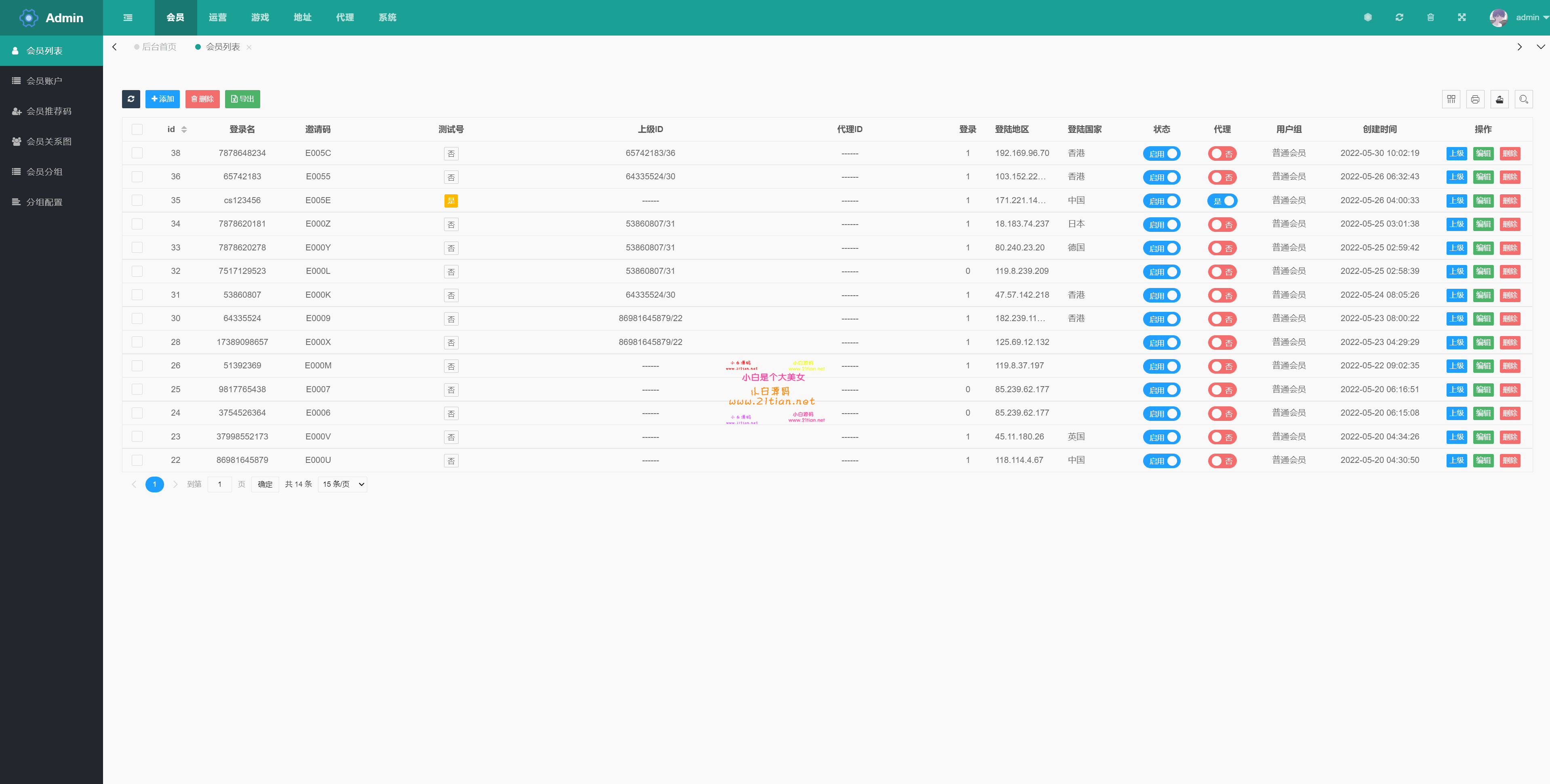
Task: Open the column filter grid icon
Action: click(x=1451, y=99)
